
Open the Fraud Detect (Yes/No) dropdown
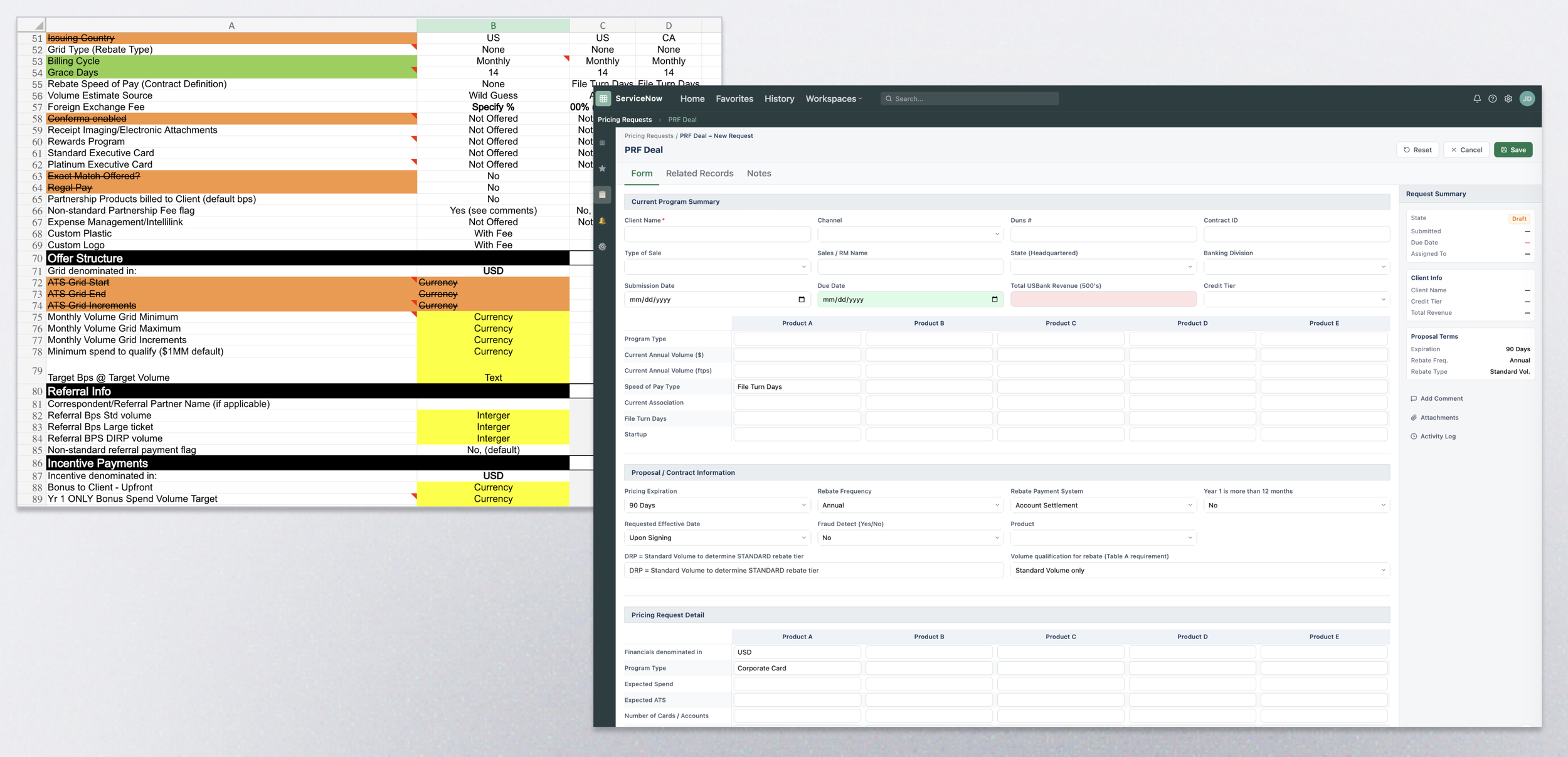(911, 538)
